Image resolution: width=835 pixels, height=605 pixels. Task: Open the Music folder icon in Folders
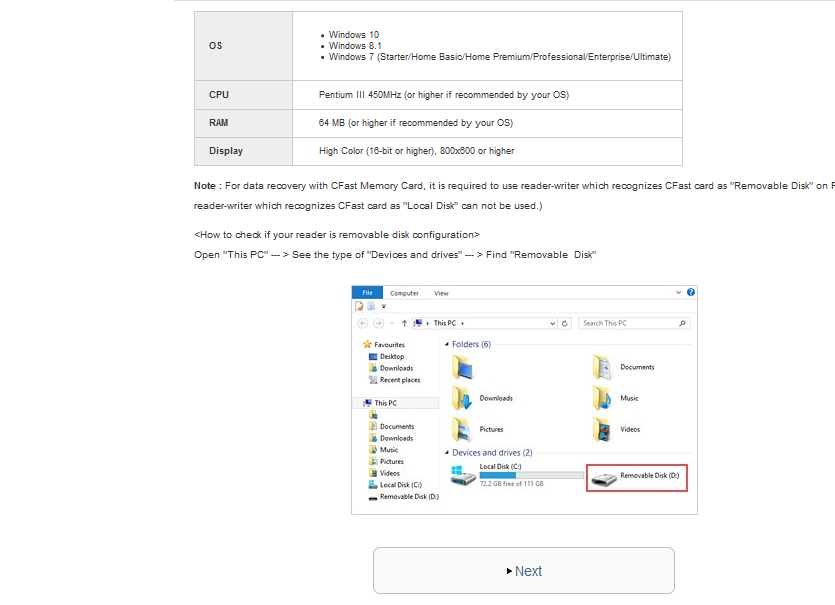[x=602, y=398]
